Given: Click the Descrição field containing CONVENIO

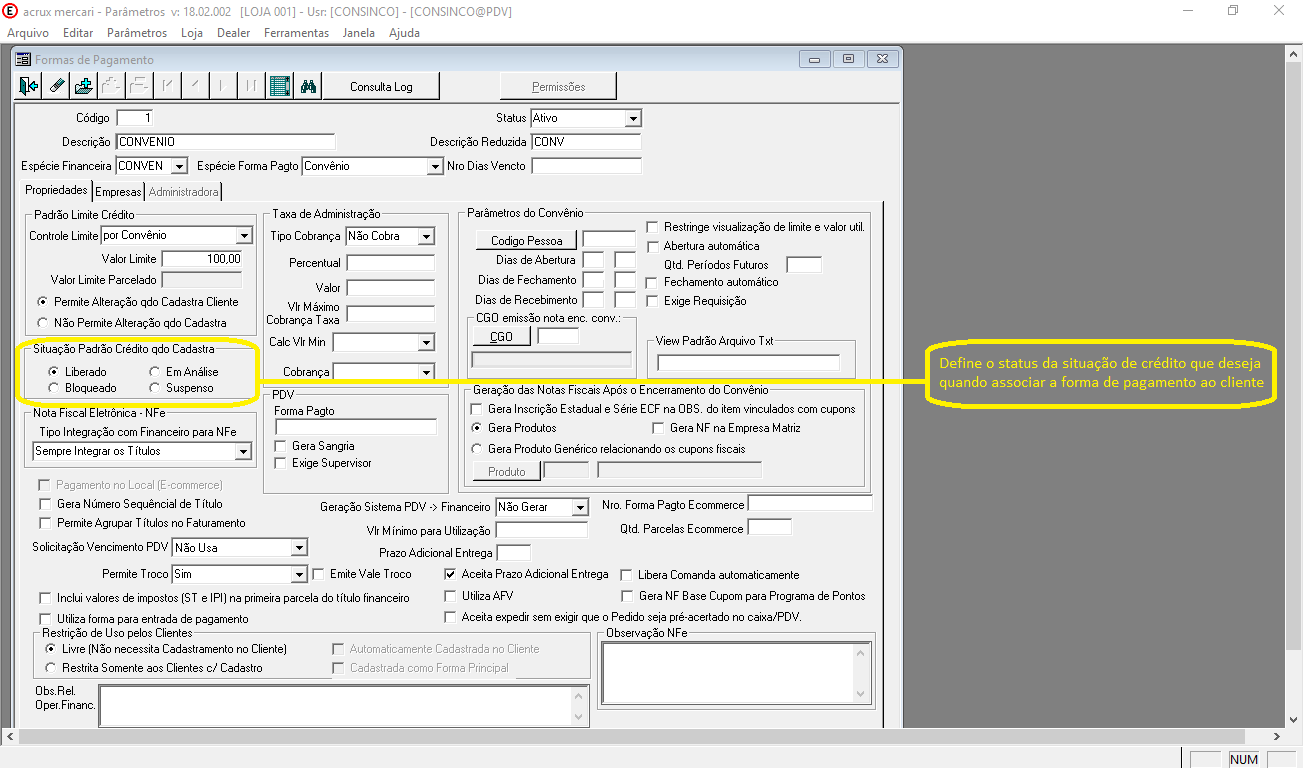Looking at the screenshot, I should tap(226, 142).
